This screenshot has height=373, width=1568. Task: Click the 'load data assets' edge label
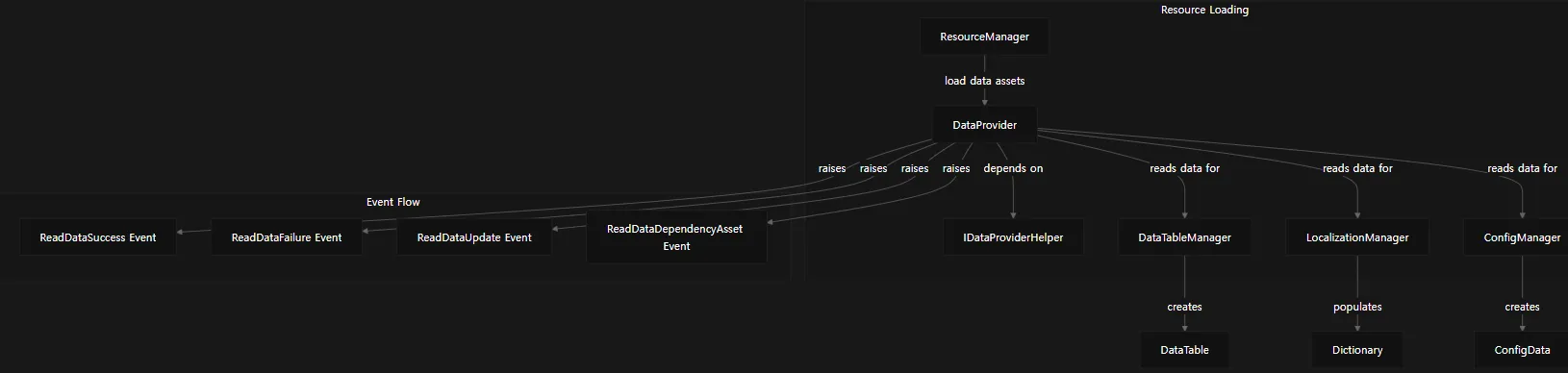pyautogui.click(x=984, y=81)
